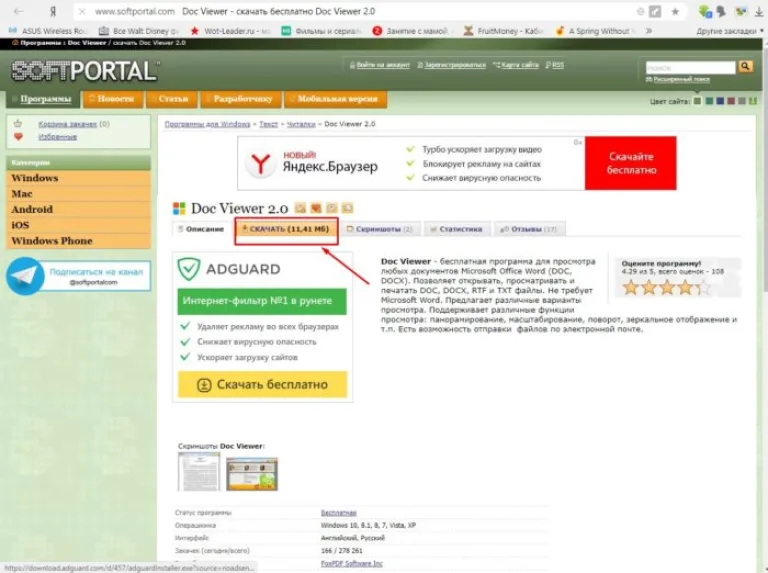Click the search magnifier button on SoftPortal
768x573 pixels.
tap(745, 66)
